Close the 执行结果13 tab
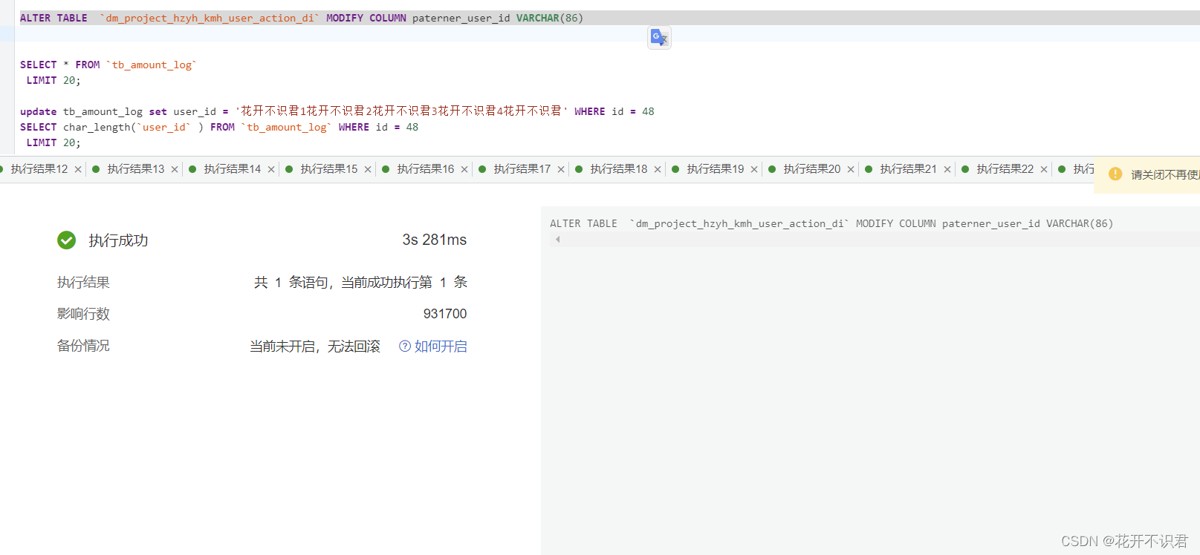Image resolution: width=1200 pixels, height=555 pixels. 175,170
